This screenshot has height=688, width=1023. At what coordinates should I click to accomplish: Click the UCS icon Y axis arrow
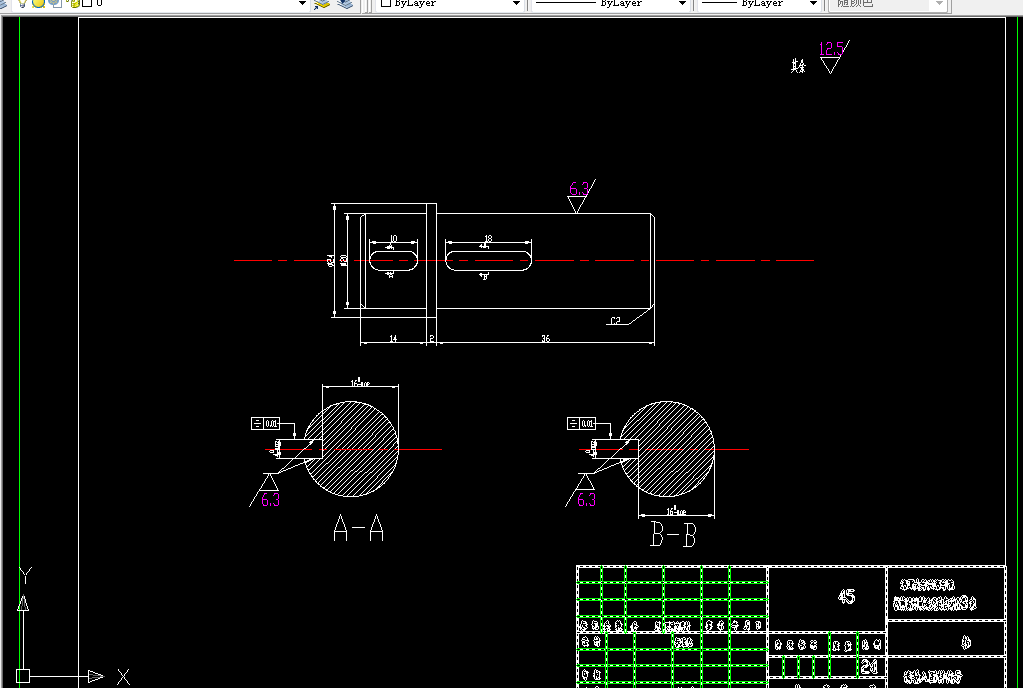tap(23, 603)
